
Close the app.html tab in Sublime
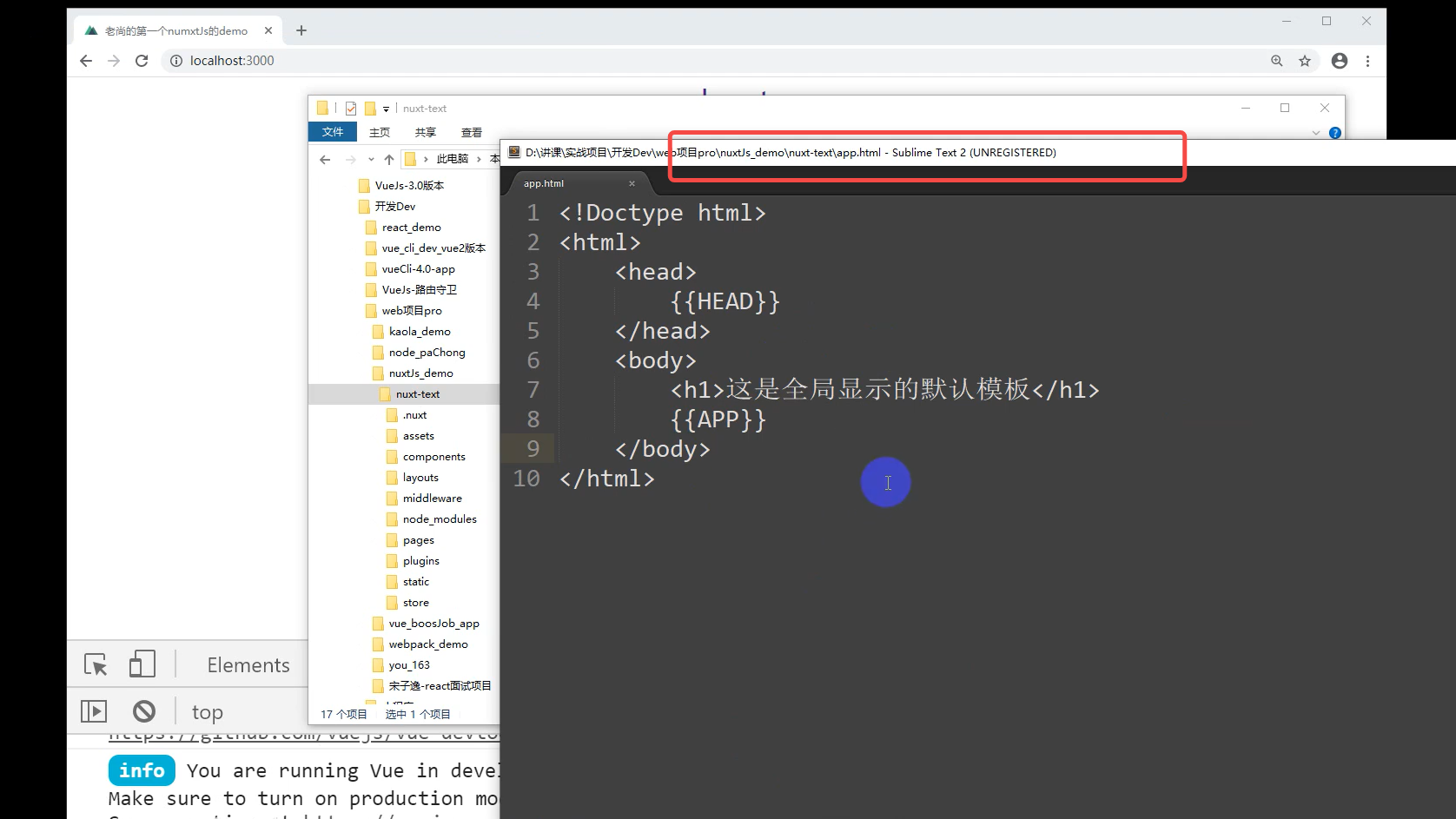[632, 183]
